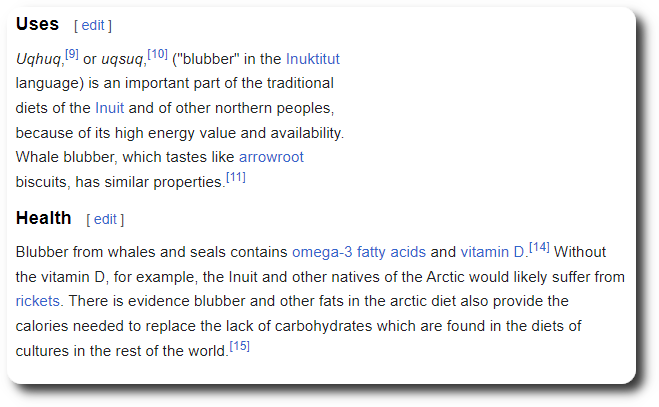Viewport: 659px width, 407px height.
Task: Open the rickets article link
Action: point(38,300)
